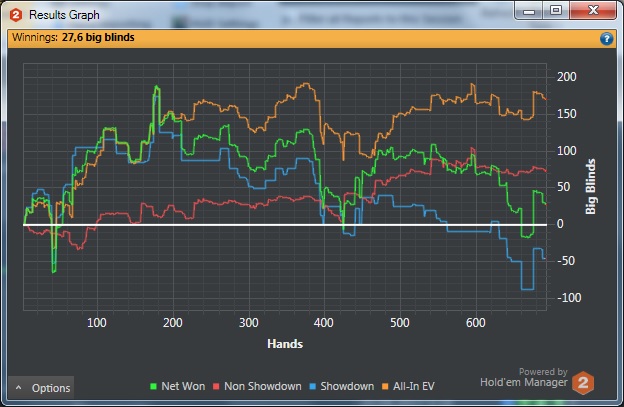Click the Big Blinds axis title

pyautogui.click(x=591, y=187)
